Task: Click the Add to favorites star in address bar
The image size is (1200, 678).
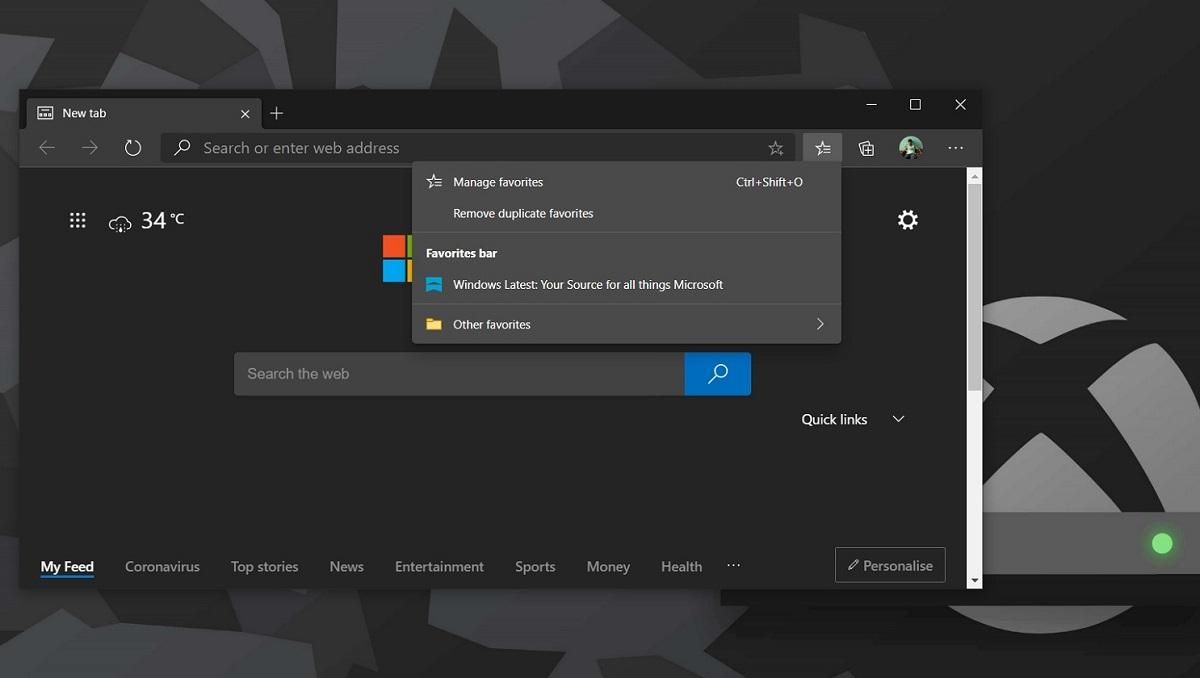Action: click(776, 147)
